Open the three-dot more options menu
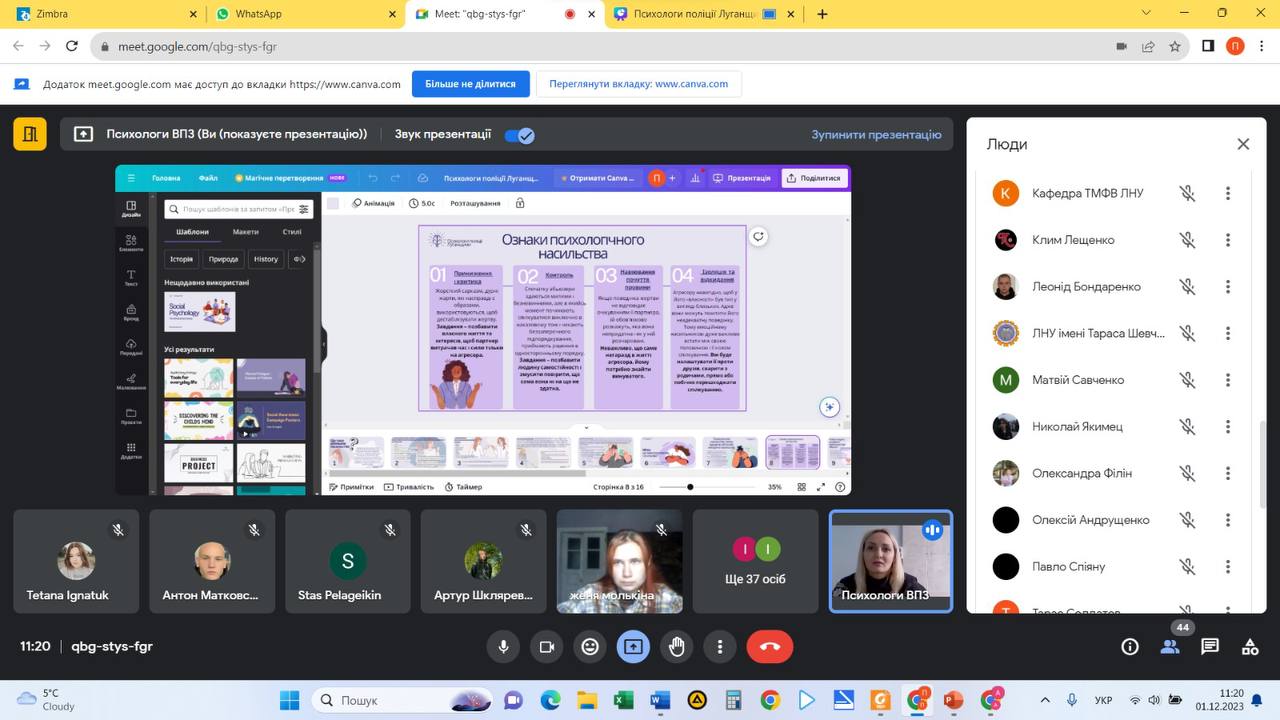The image size is (1280, 720). [x=720, y=647]
